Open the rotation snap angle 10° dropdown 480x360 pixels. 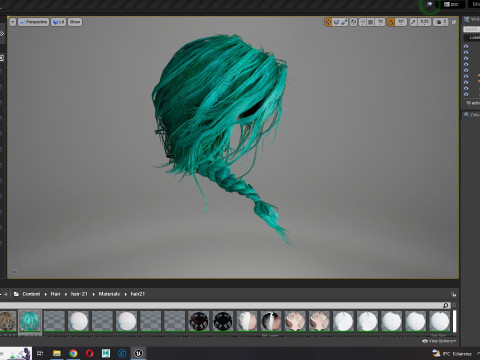(401, 22)
